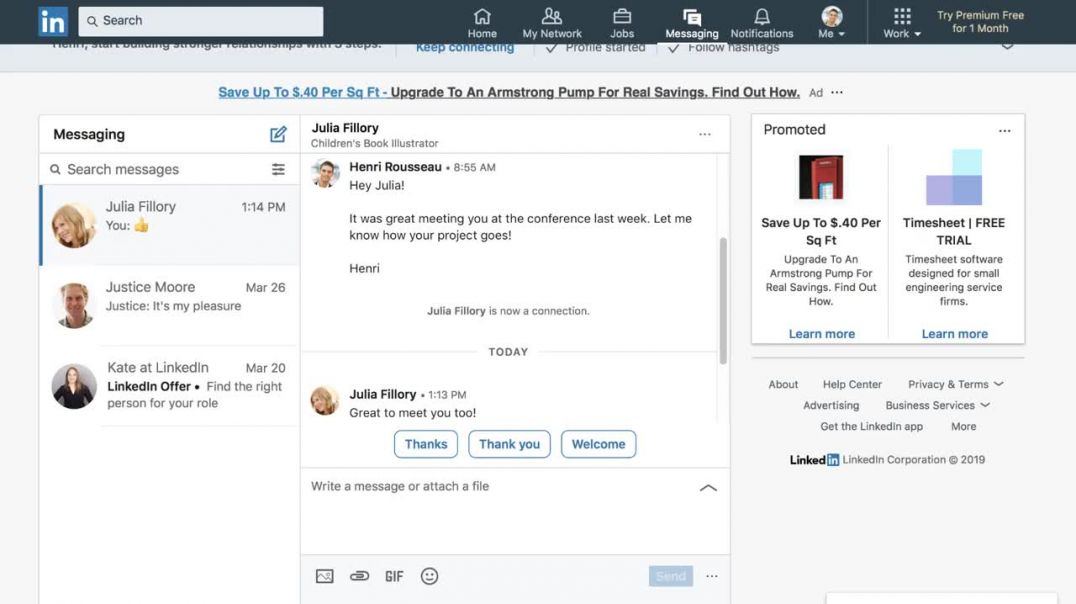This screenshot has height=604, width=1076.
Task: Click the Save Up To $.40 Per Sq Ft title
Action: click(x=821, y=231)
